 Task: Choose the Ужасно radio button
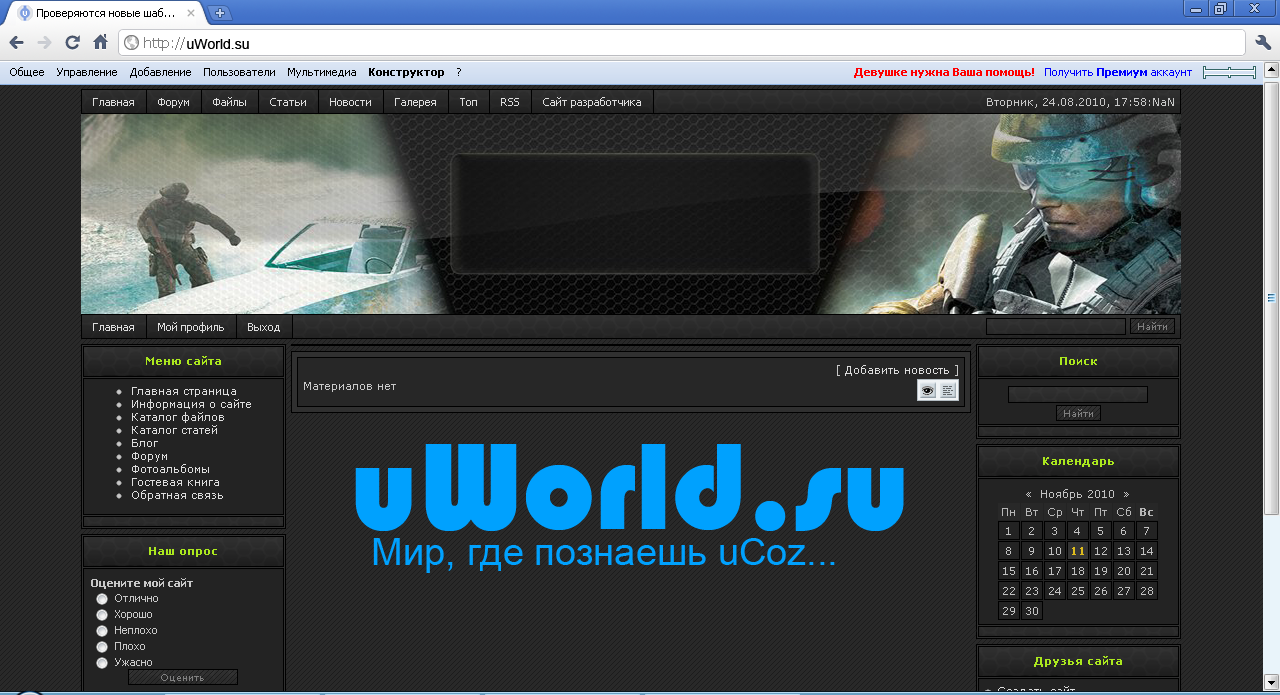click(102, 663)
